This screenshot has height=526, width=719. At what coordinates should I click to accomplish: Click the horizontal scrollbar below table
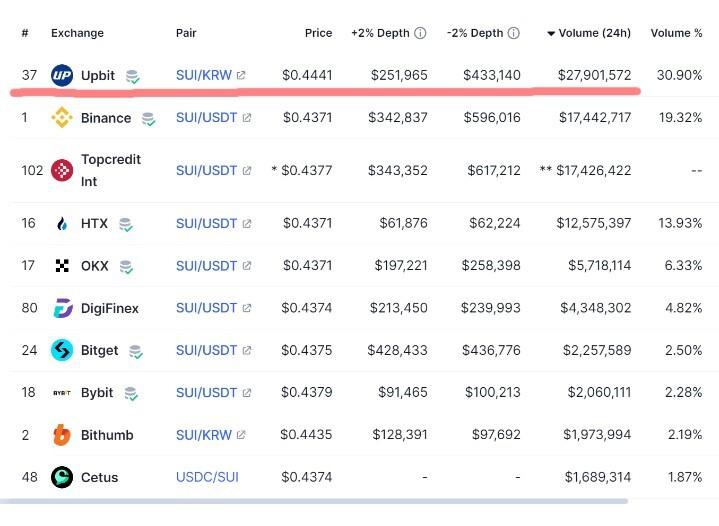(314, 501)
